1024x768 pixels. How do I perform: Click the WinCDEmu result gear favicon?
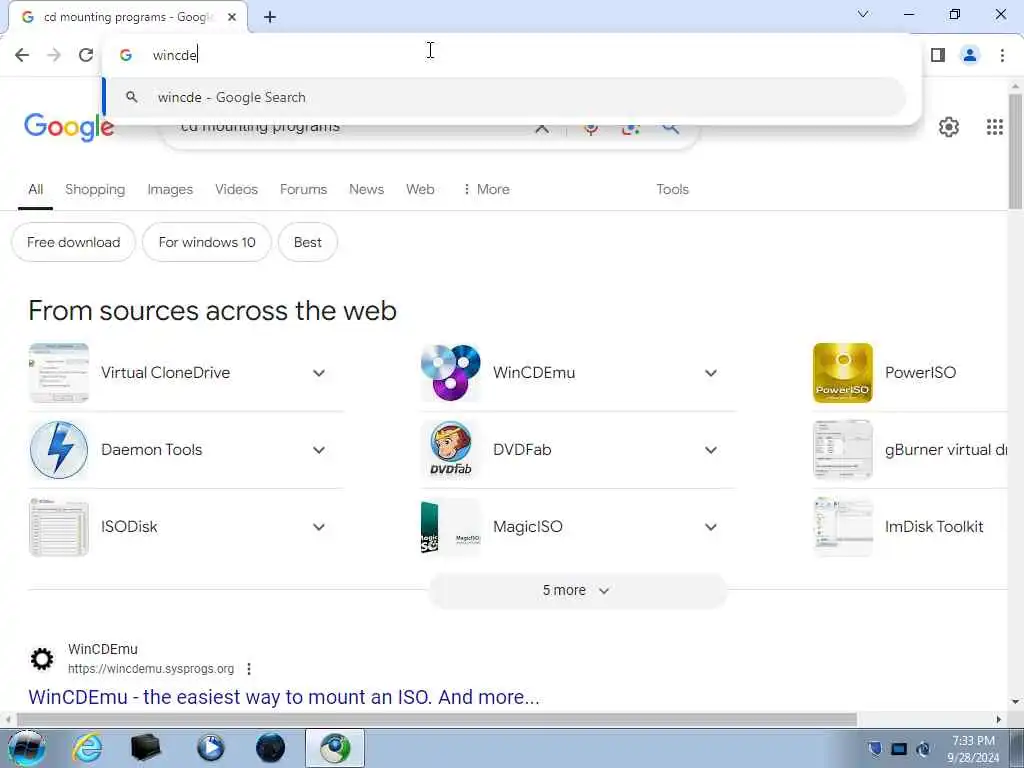[42, 659]
